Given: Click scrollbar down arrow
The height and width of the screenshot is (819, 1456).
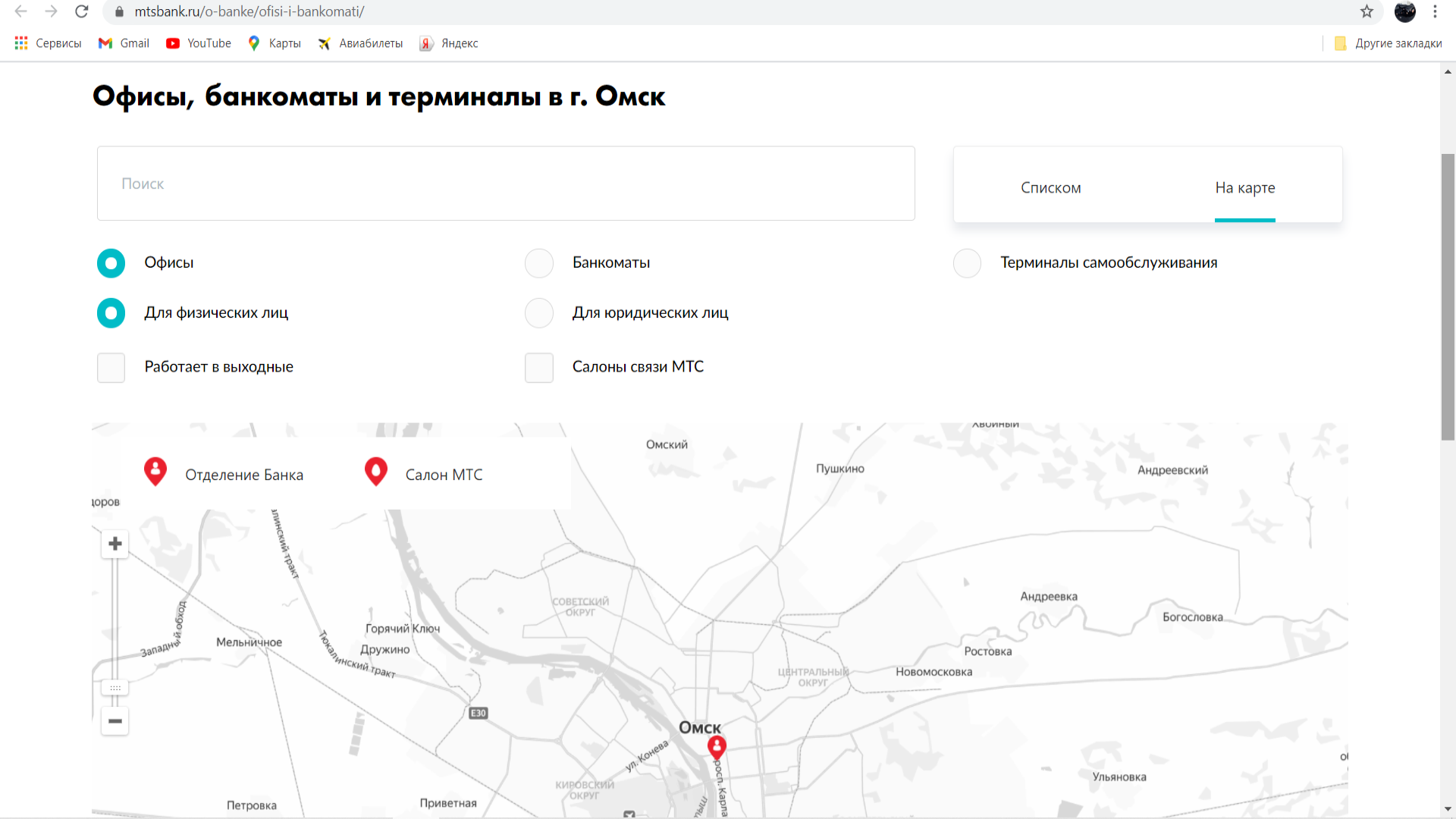Looking at the screenshot, I should pos(1448,809).
